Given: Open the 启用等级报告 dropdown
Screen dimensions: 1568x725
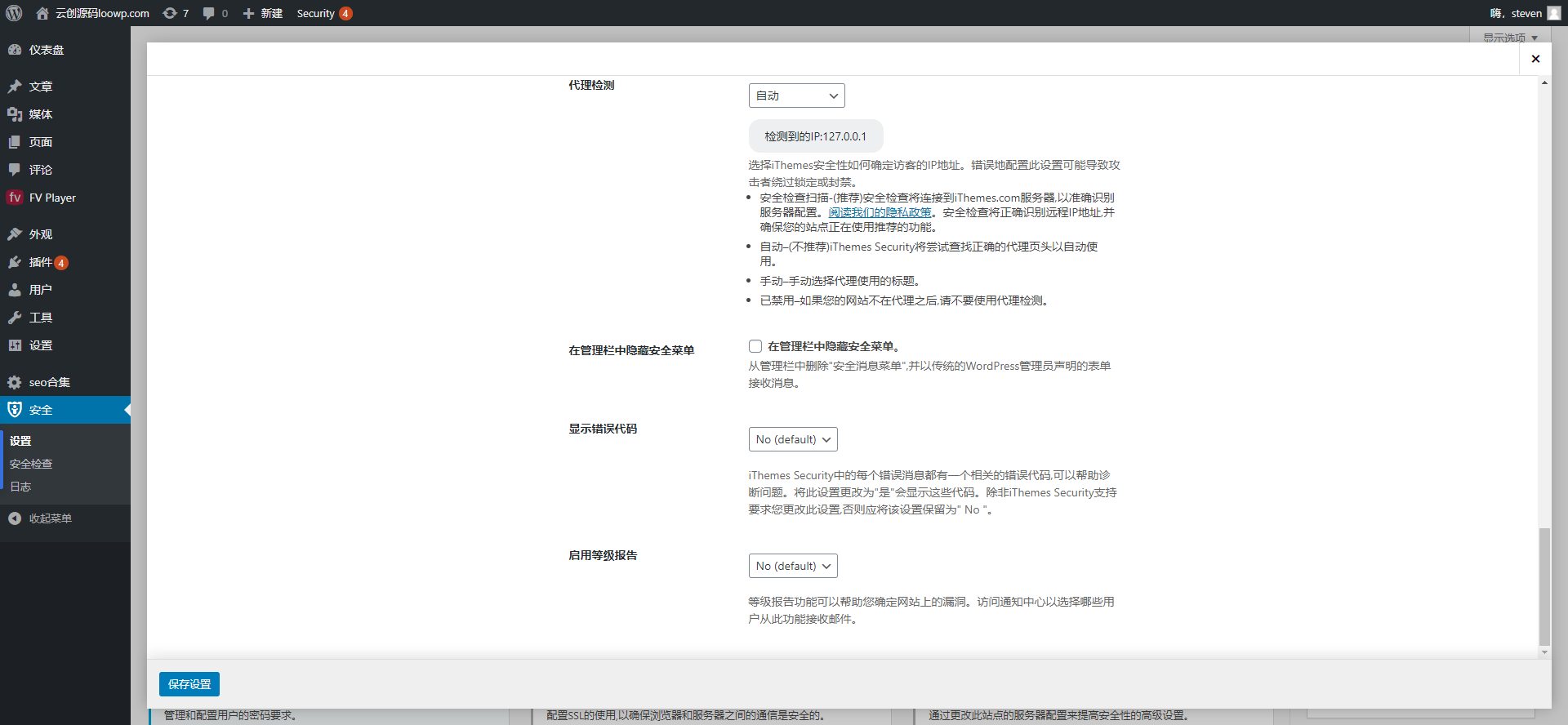Looking at the screenshot, I should [x=793, y=566].
